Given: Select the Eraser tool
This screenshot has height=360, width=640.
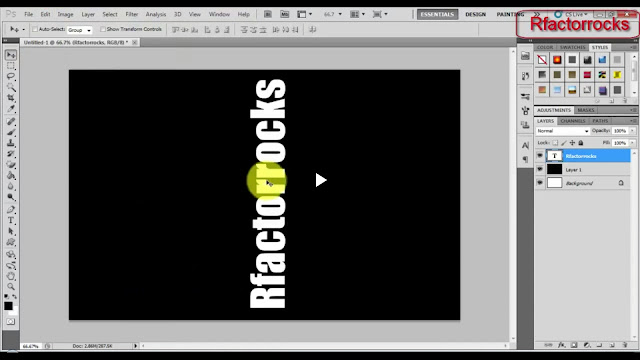Looking at the screenshot, I should pyautogui.click(x=11, y=164).
